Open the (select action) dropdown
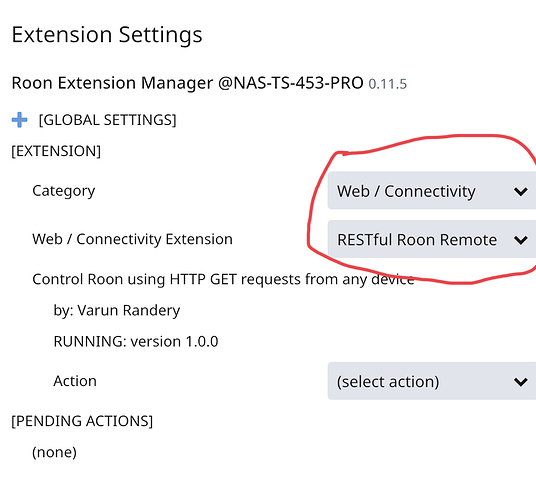 (x=432, y=381)
